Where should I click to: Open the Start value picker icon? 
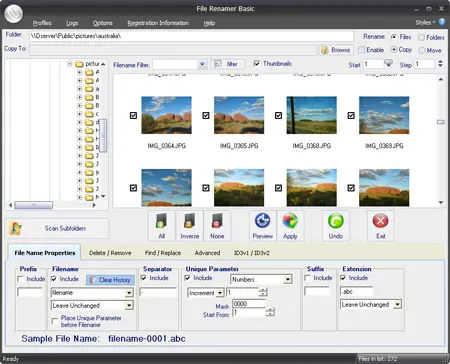pyautogui.click(x=388, y=63)
